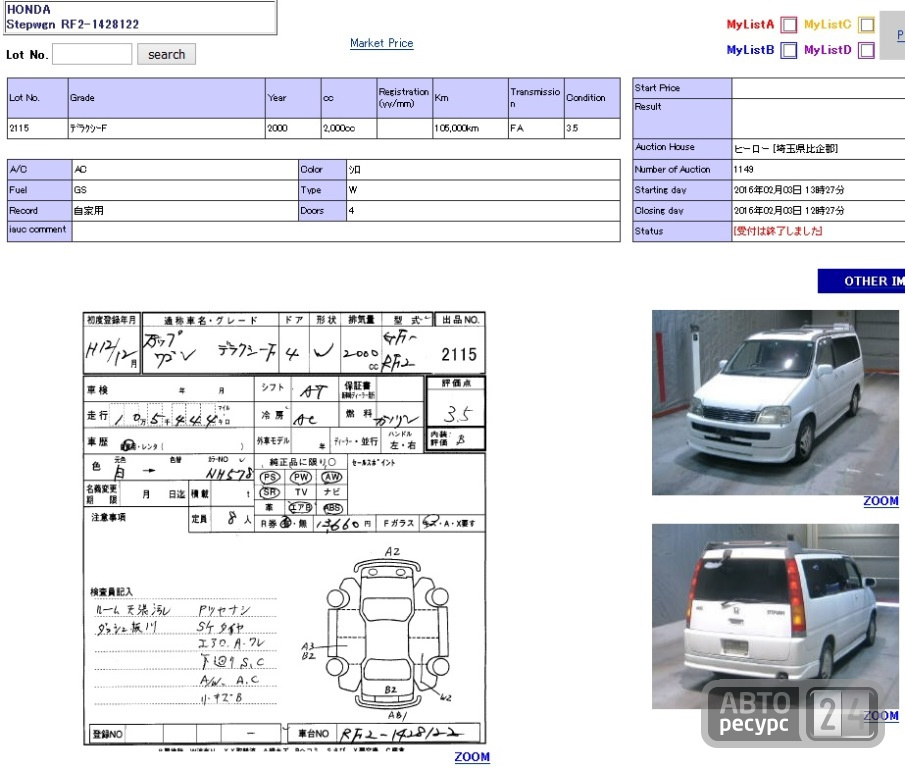Click ZOOM under the auction sheet
The image size is (905, 768).
(x=472, y=757)
